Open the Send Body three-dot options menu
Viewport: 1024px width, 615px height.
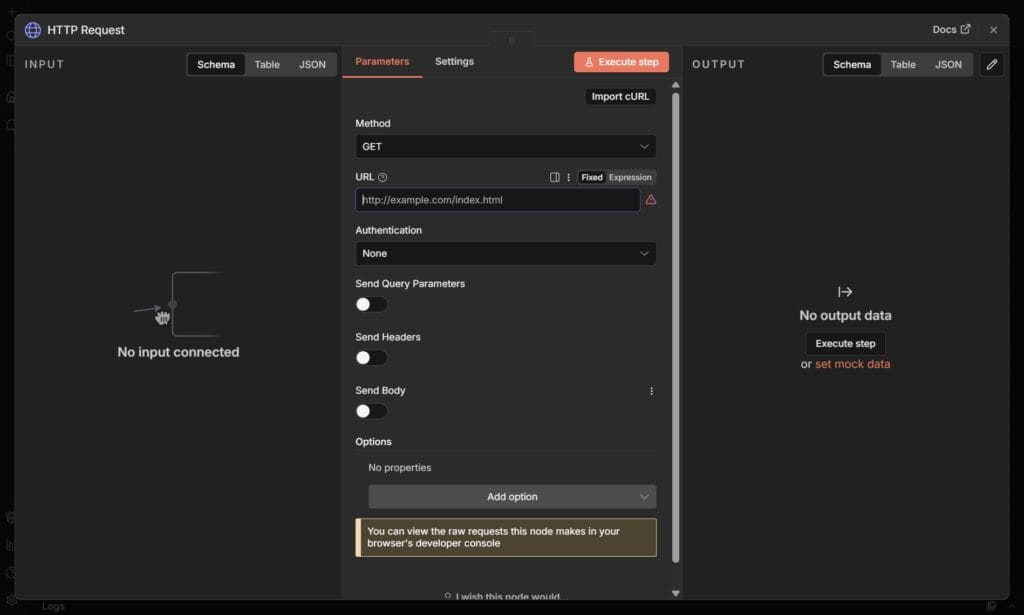[651, 391]
